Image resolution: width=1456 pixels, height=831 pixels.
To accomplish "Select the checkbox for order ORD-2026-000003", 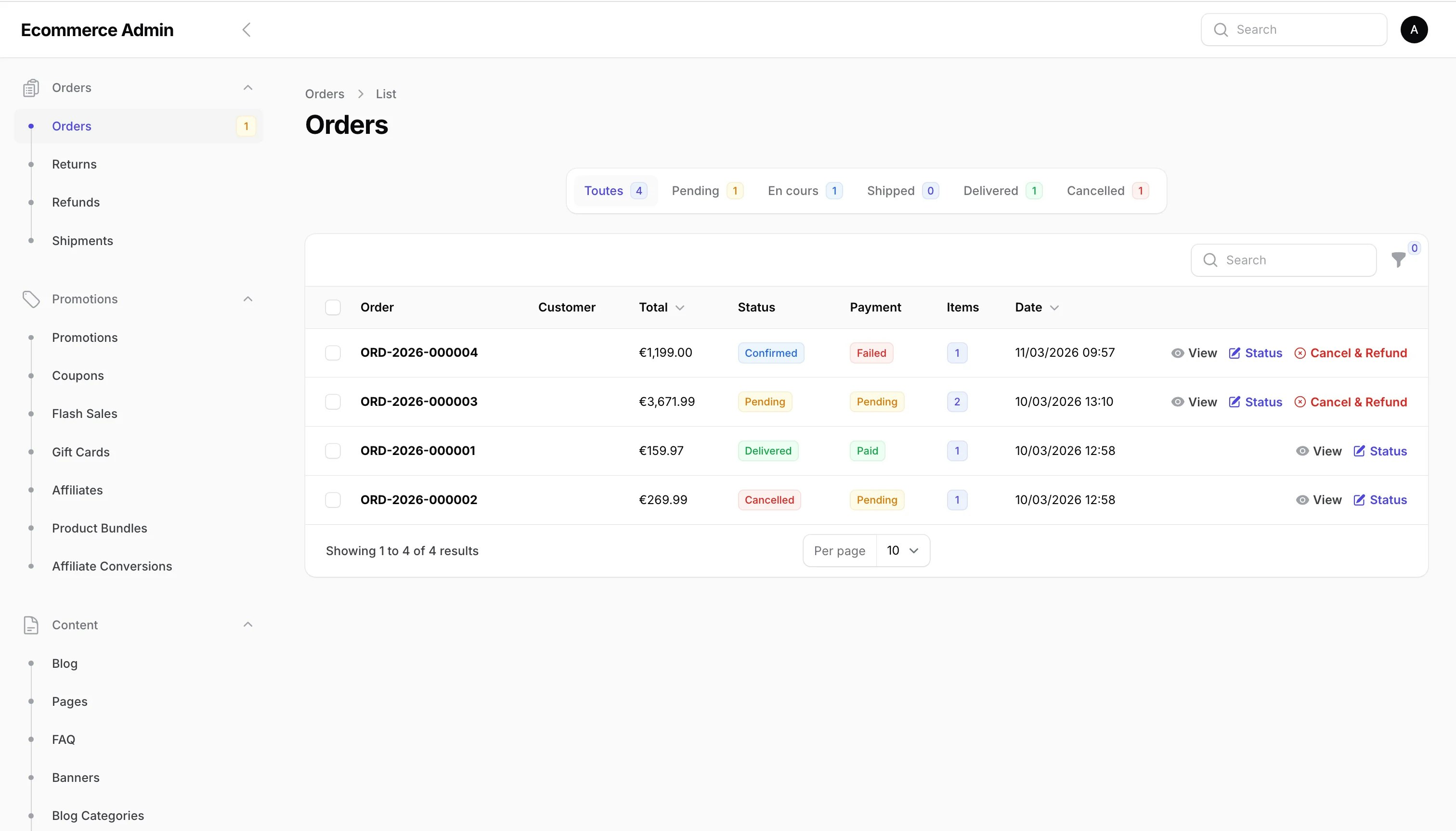I will (333, 403).
